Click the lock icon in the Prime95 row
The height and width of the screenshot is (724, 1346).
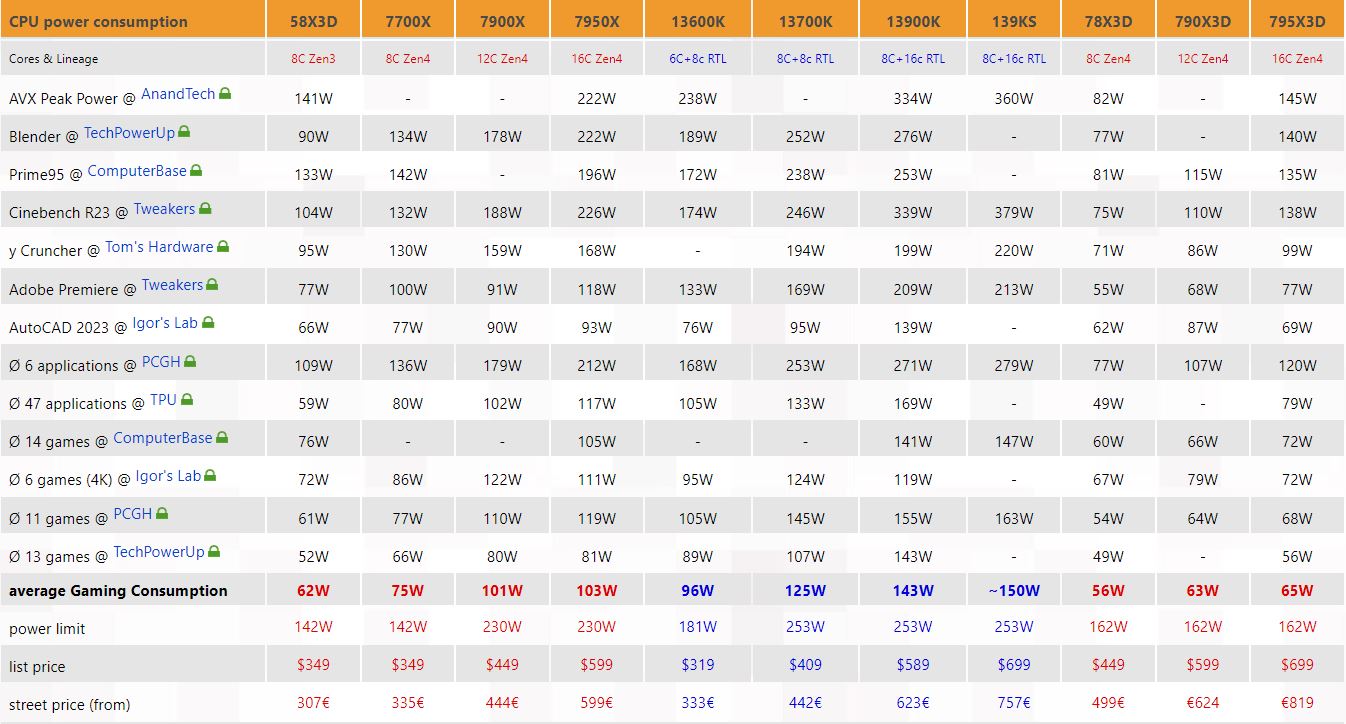point(196,170)
